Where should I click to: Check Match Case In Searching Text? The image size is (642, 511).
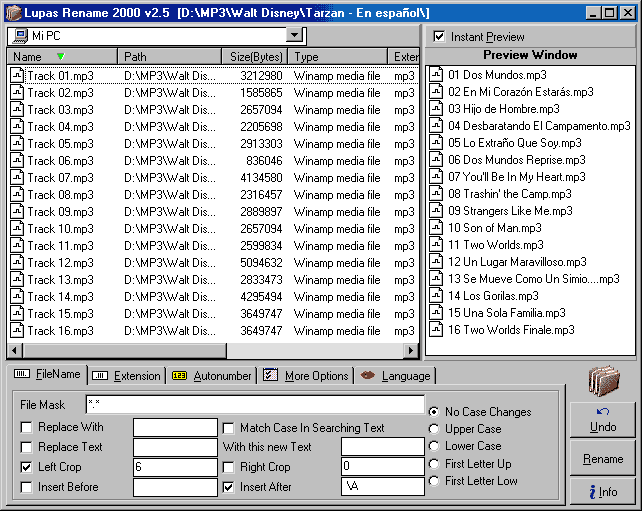(x=228, y=428)
